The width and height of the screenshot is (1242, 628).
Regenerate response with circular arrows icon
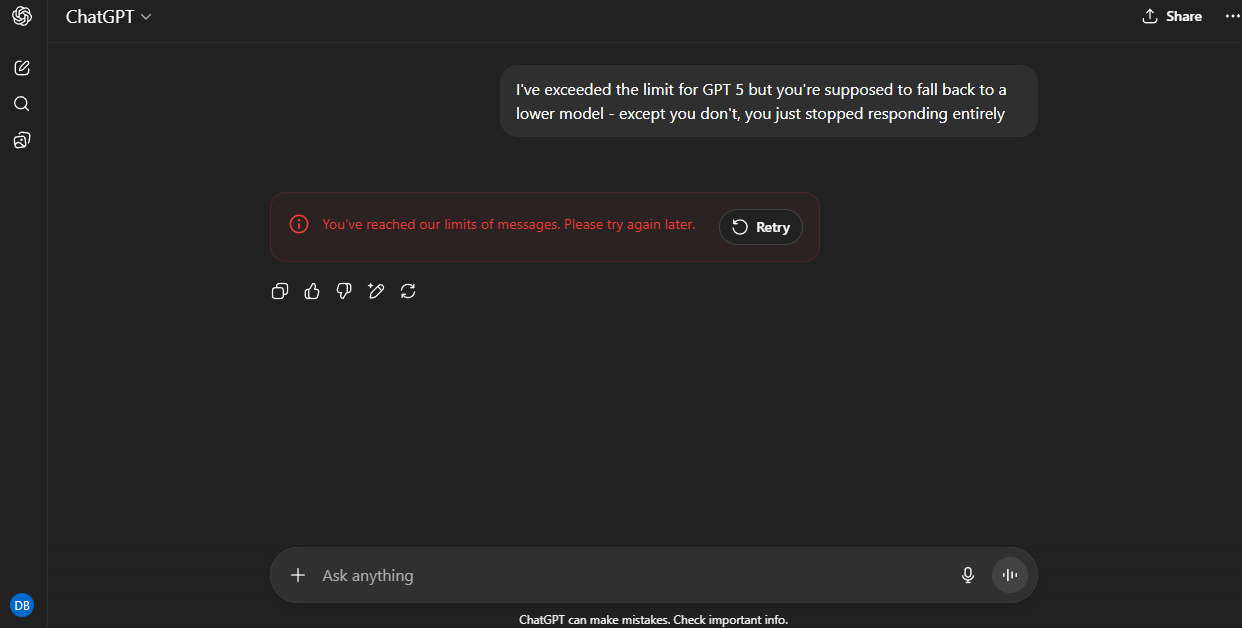click(408, 291)
